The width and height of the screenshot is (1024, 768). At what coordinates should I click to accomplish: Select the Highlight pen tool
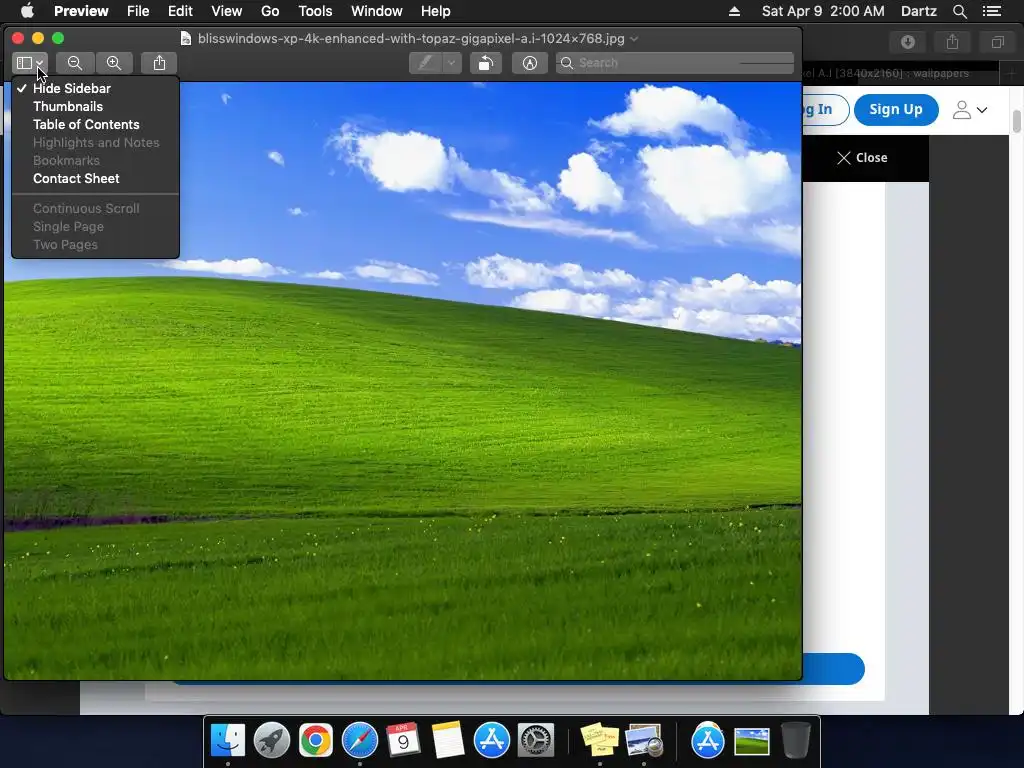(x=426, y=63)
